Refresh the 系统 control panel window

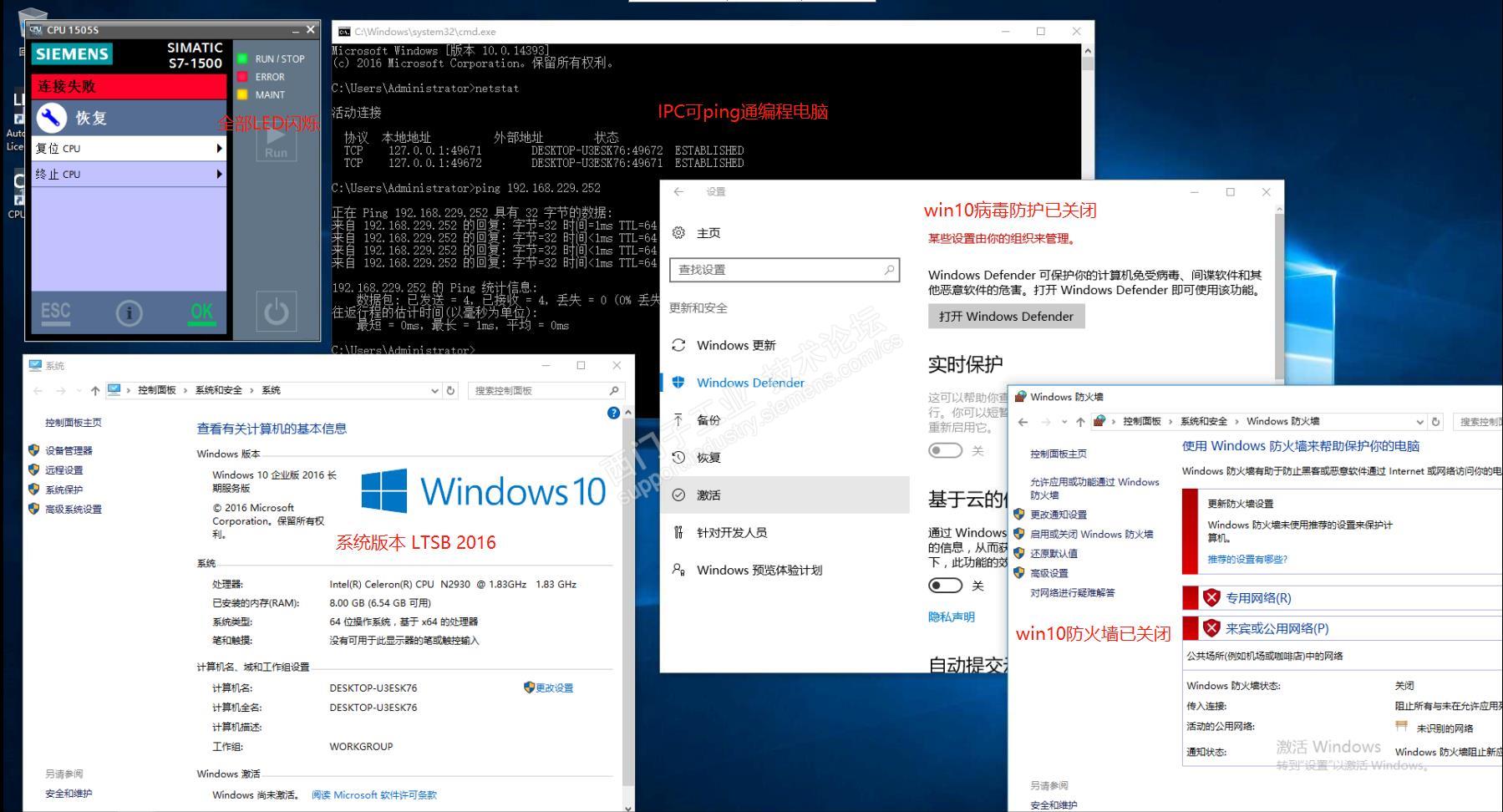tap(451, 390)
